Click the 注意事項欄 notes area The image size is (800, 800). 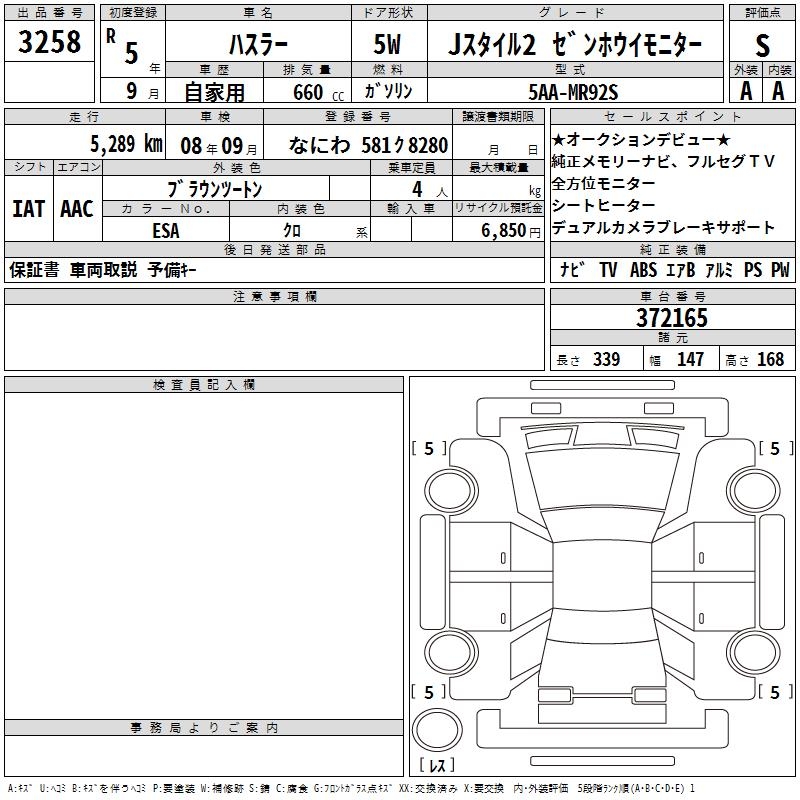[274, 337]
